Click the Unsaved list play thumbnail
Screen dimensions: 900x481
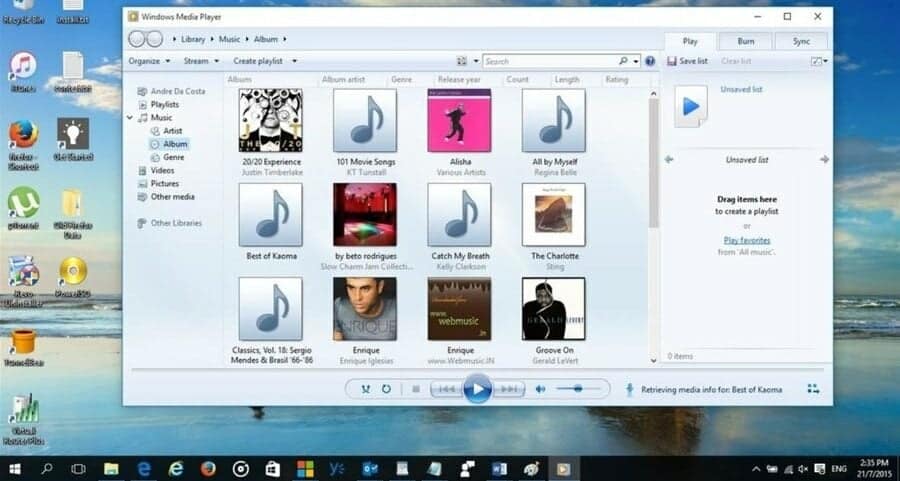[691, 106]
